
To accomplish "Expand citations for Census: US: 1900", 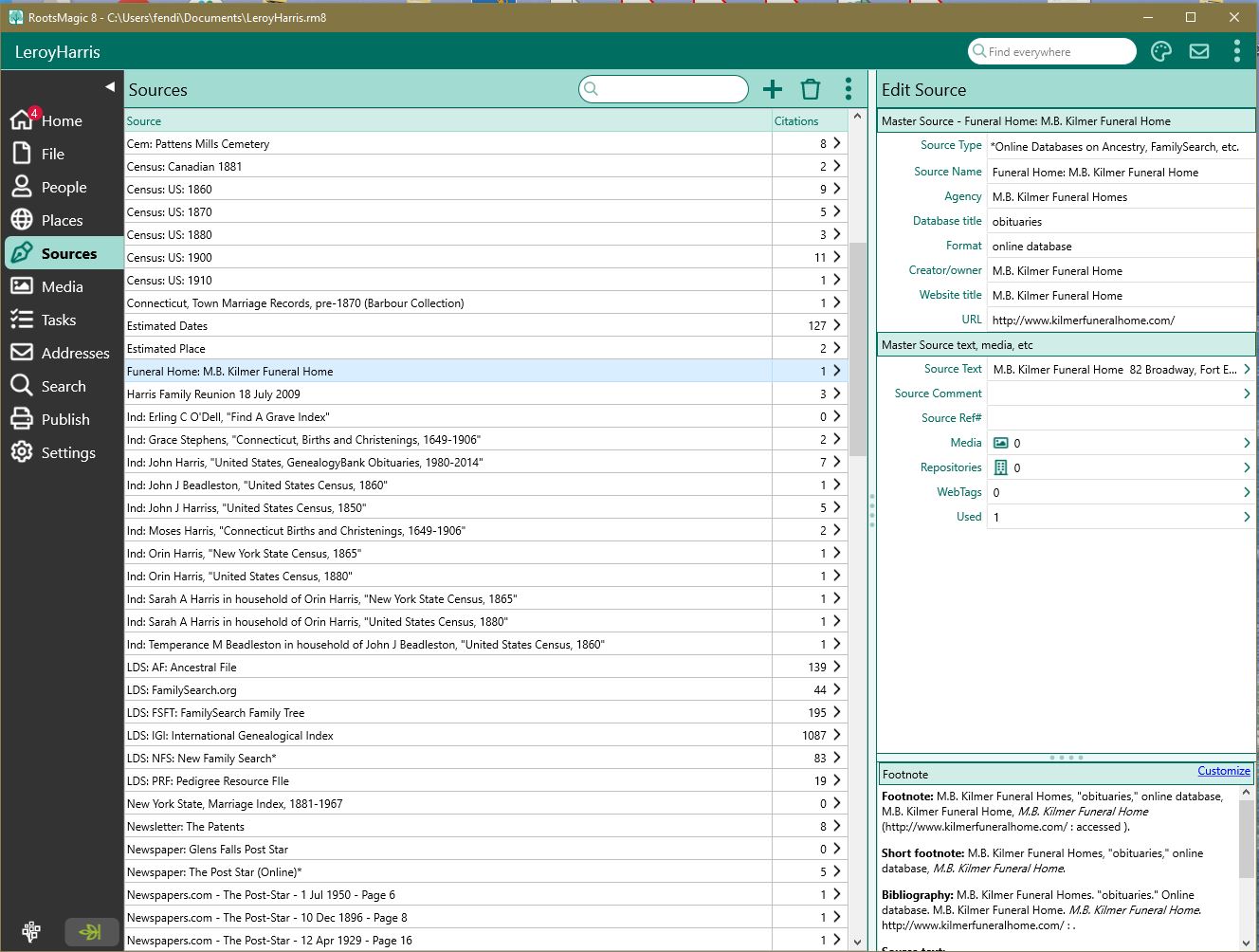I will click(x=837, y=257).
